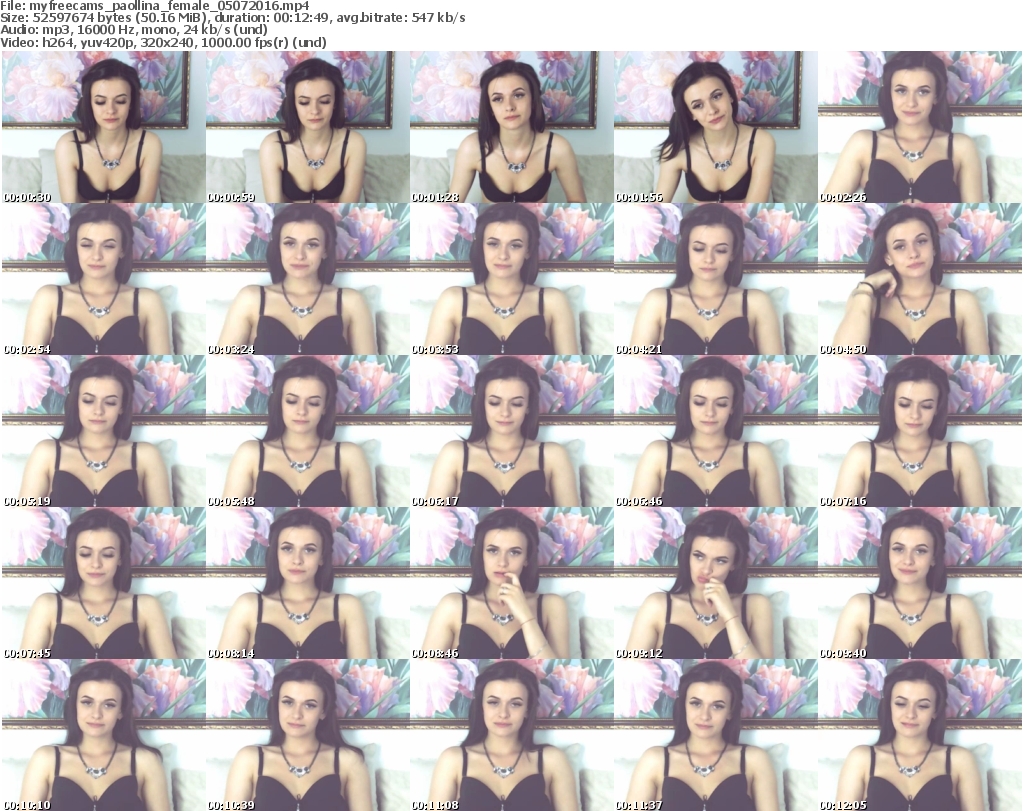Pick the frame stamped 00:06:17
This screenshot has width=1024, height=811.
point(511,431)
